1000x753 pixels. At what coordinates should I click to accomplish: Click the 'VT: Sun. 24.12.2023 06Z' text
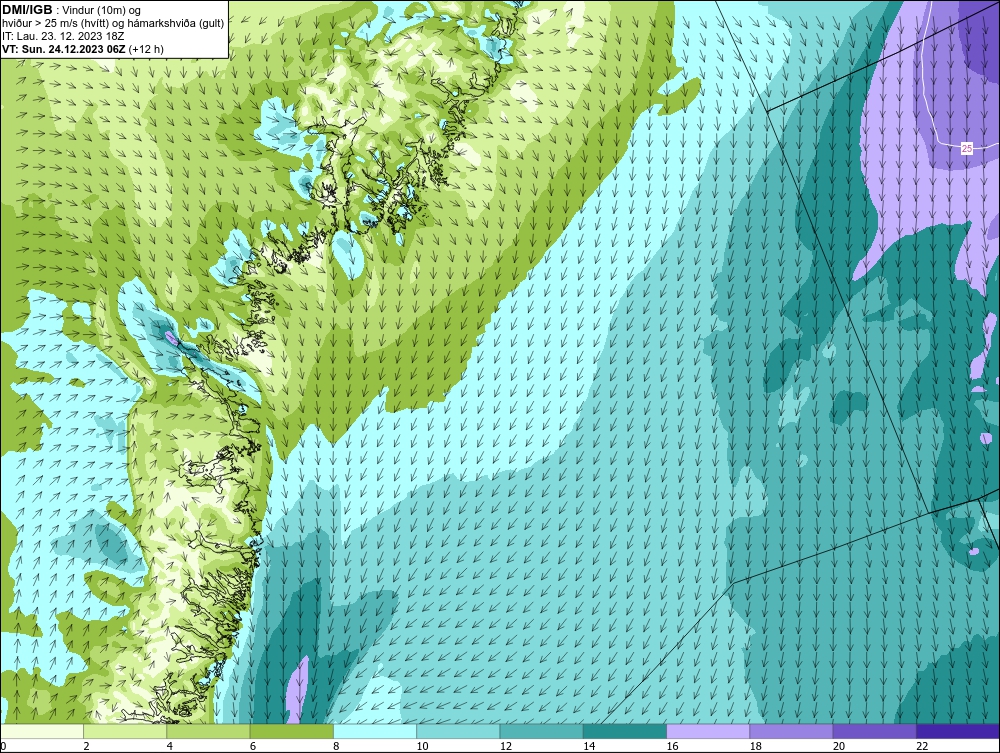64,49
